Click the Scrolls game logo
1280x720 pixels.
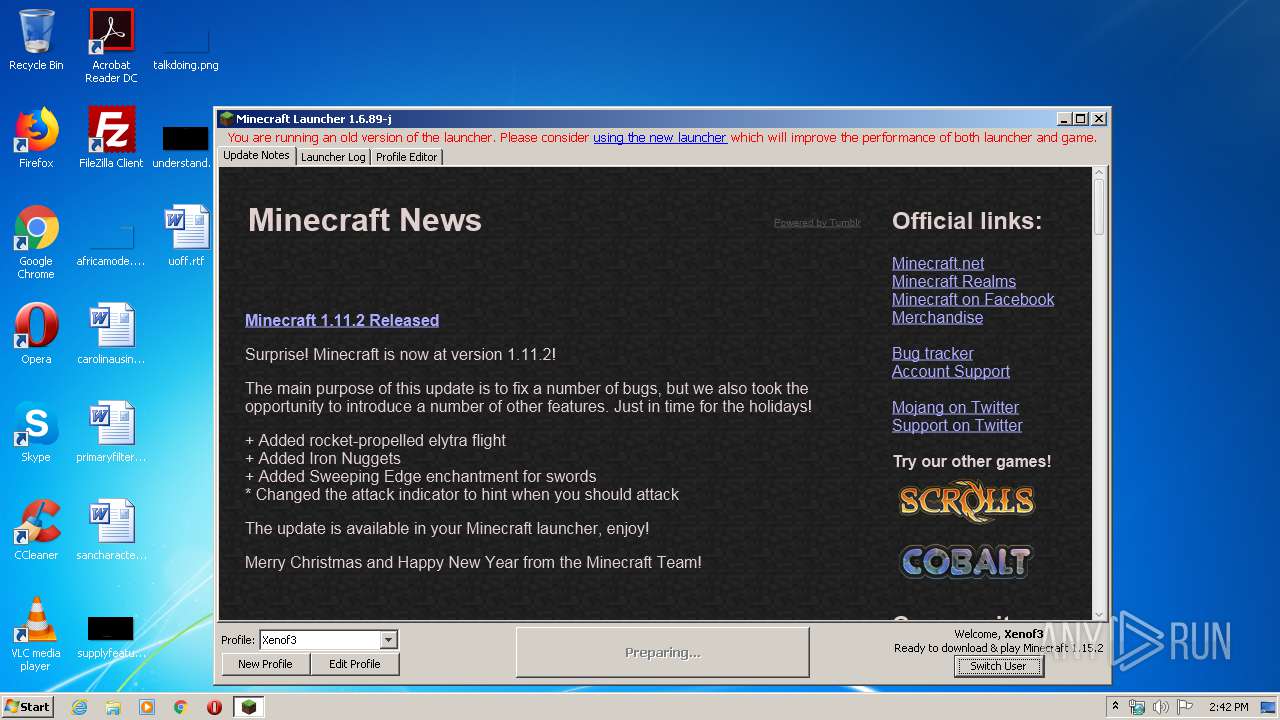point(966,501)
